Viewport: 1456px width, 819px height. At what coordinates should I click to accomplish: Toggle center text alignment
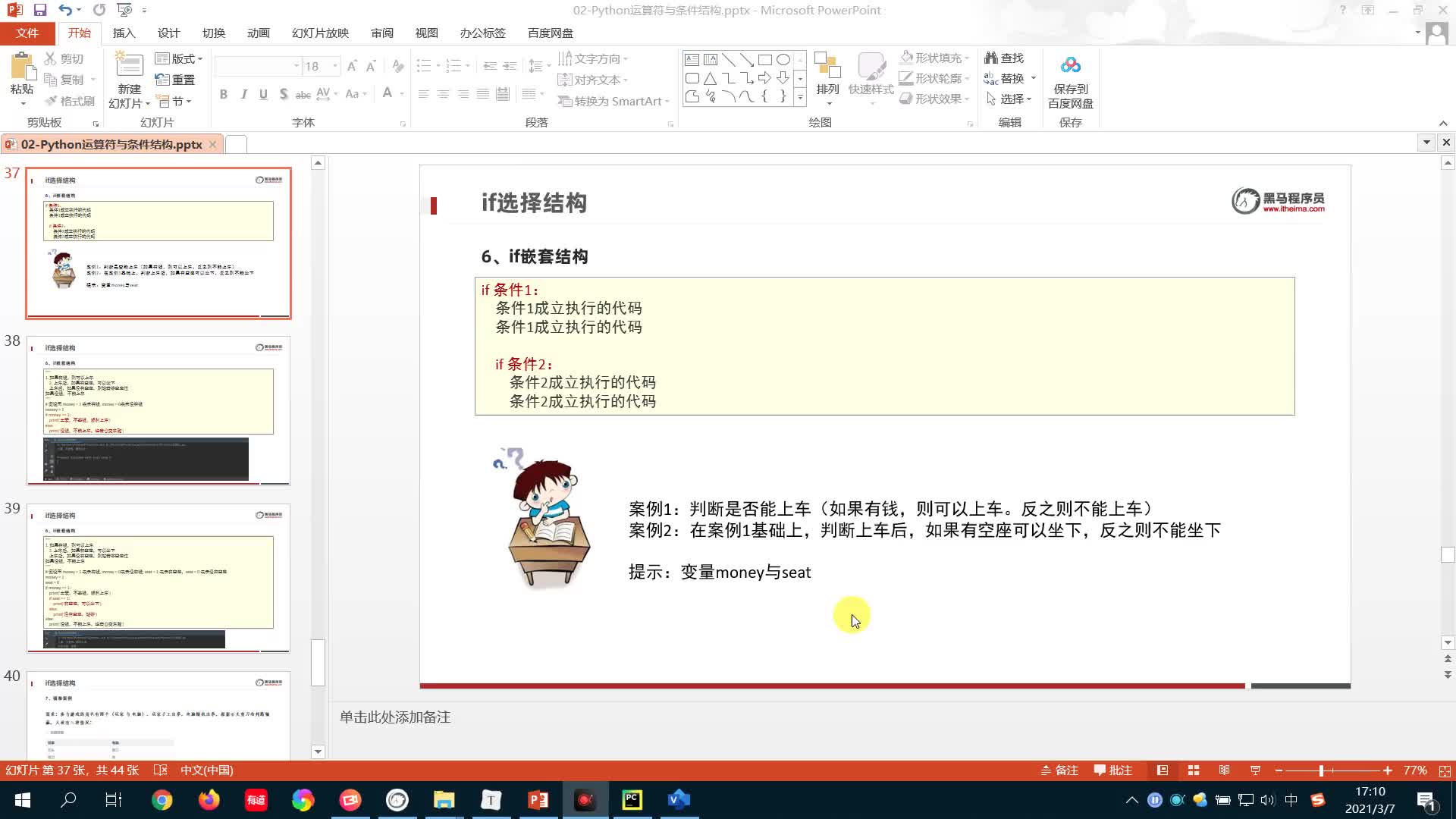pos(443,94)
